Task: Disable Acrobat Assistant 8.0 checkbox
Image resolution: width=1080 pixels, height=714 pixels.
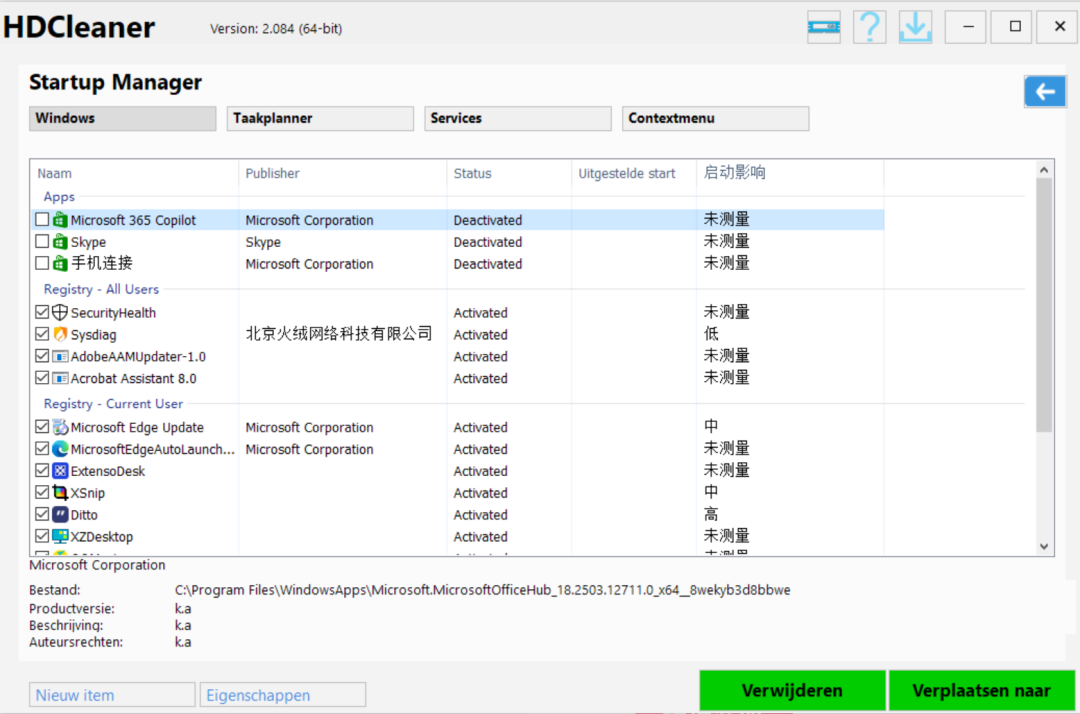Action: click(x=42, y=378)
